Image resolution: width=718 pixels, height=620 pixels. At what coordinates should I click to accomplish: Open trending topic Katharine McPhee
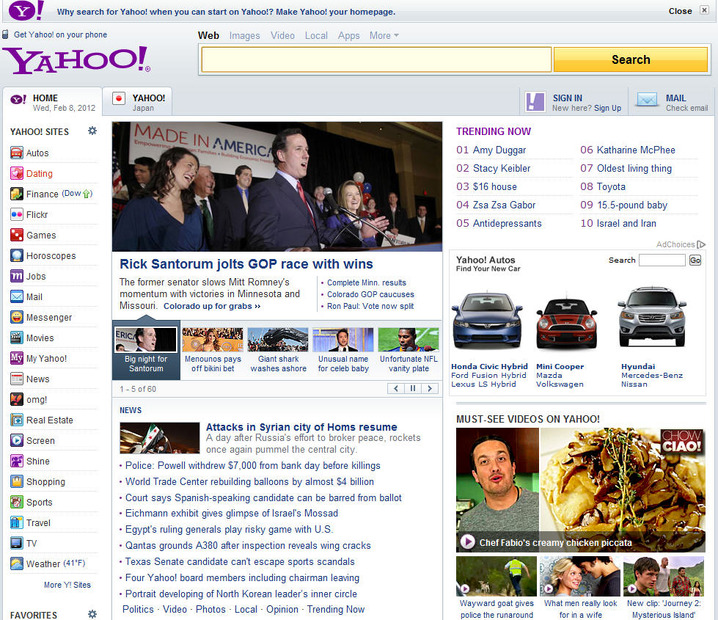click(x=636, y=150)
